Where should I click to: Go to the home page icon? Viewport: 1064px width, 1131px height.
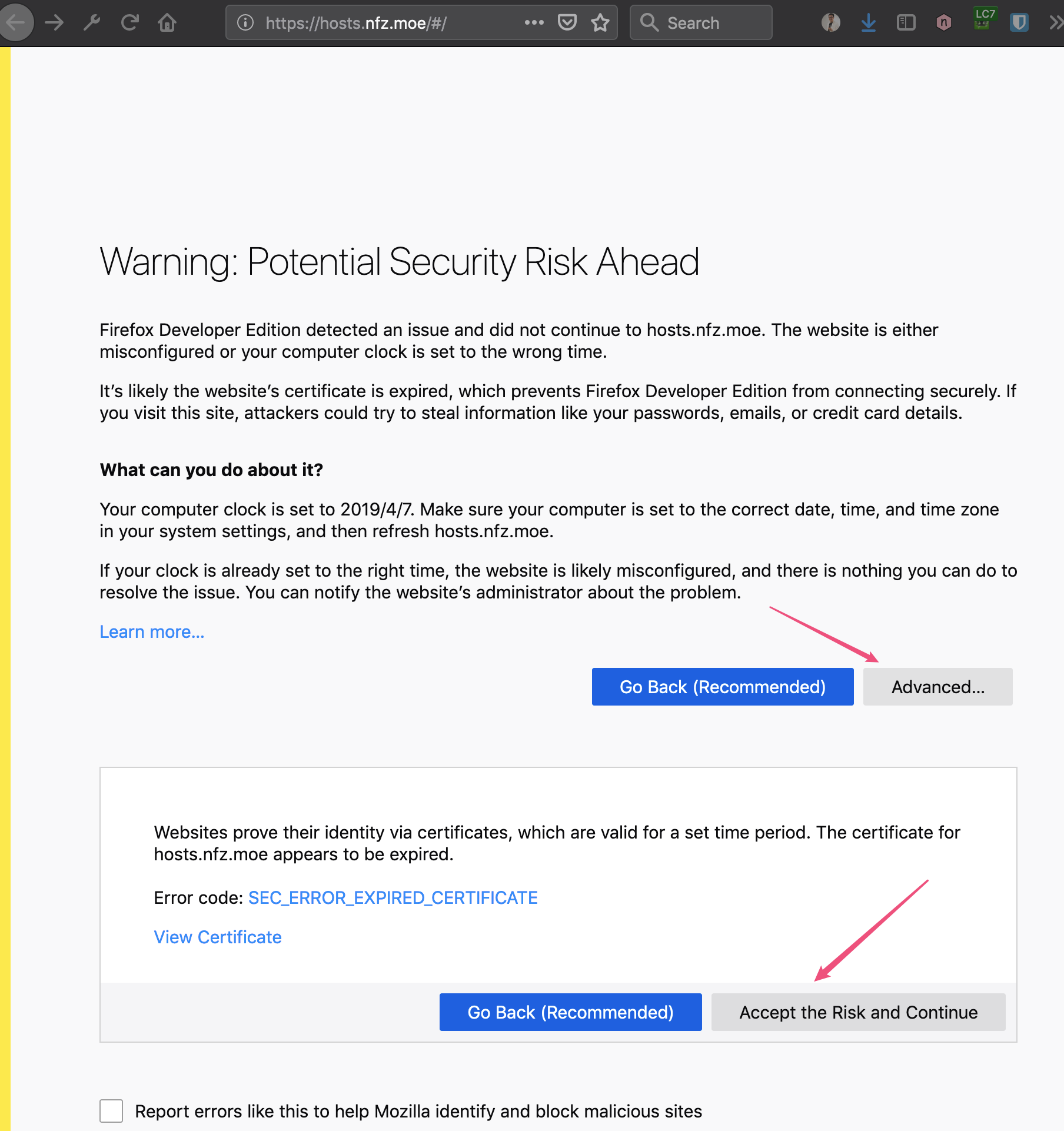click(x=167, y=23)
